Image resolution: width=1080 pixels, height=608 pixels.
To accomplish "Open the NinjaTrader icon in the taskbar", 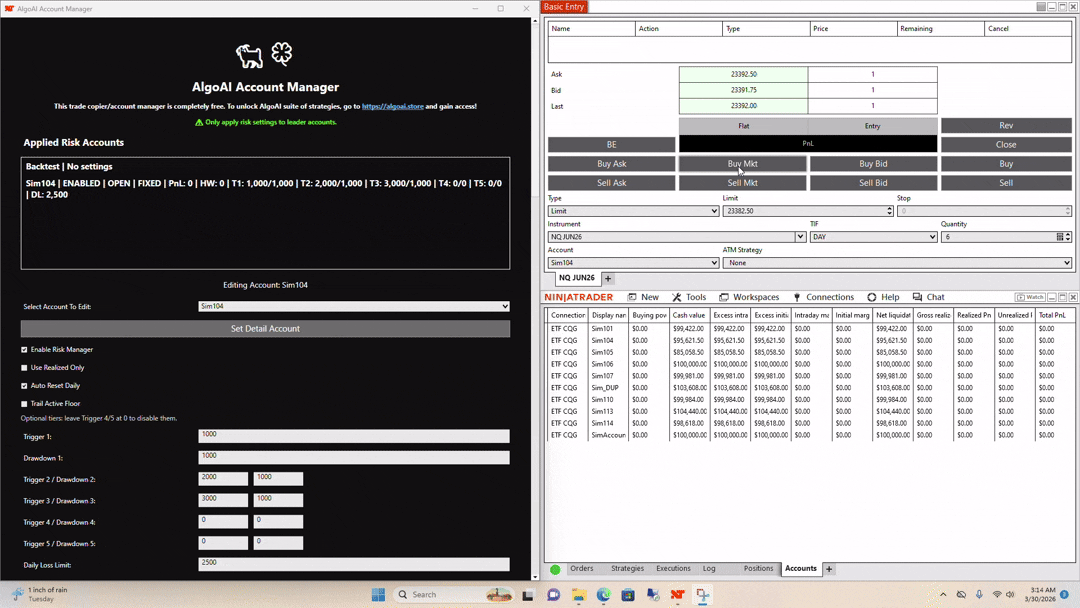I will click(x=678, y=594).
